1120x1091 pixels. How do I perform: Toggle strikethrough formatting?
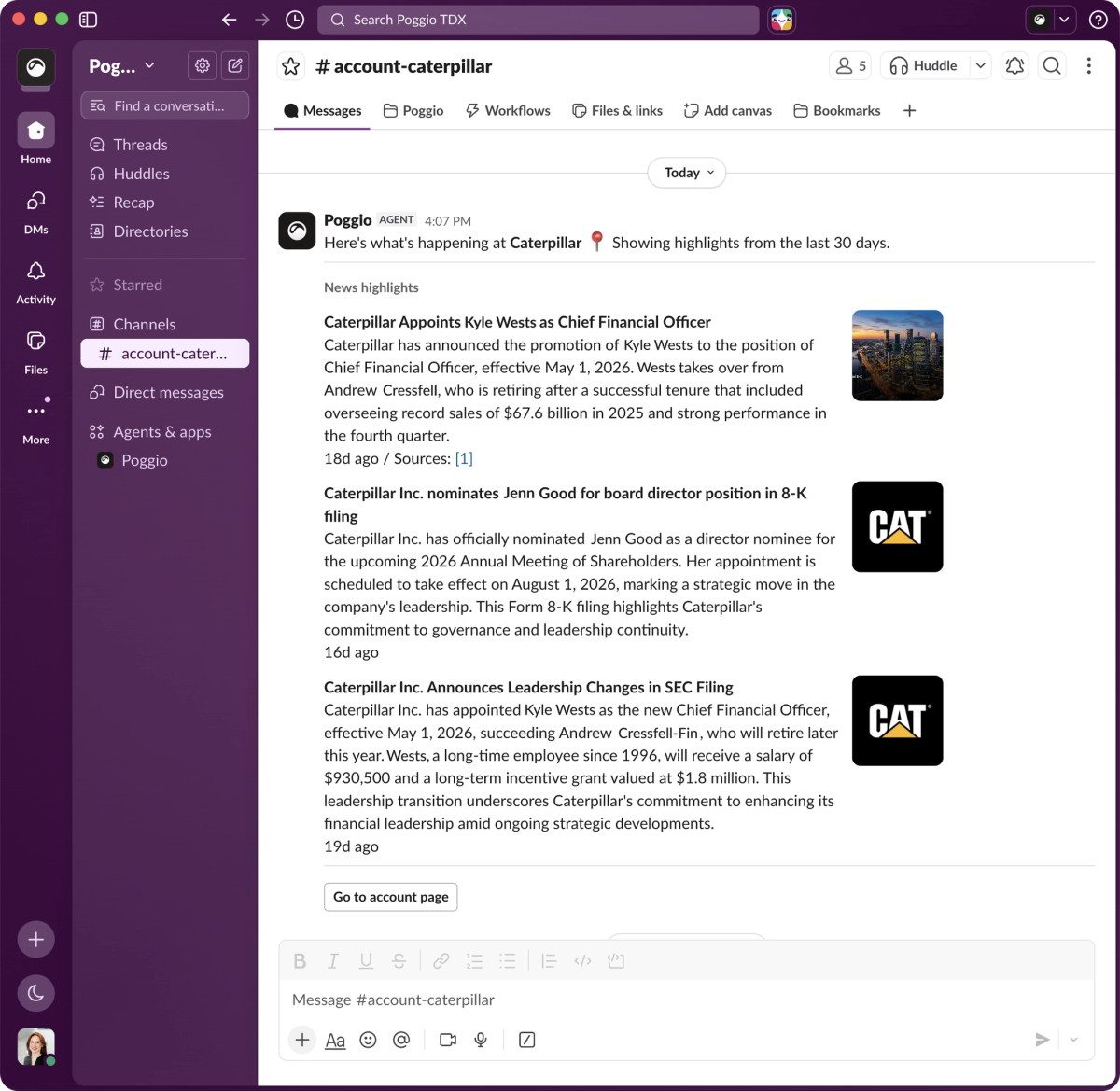pos(399,961)
